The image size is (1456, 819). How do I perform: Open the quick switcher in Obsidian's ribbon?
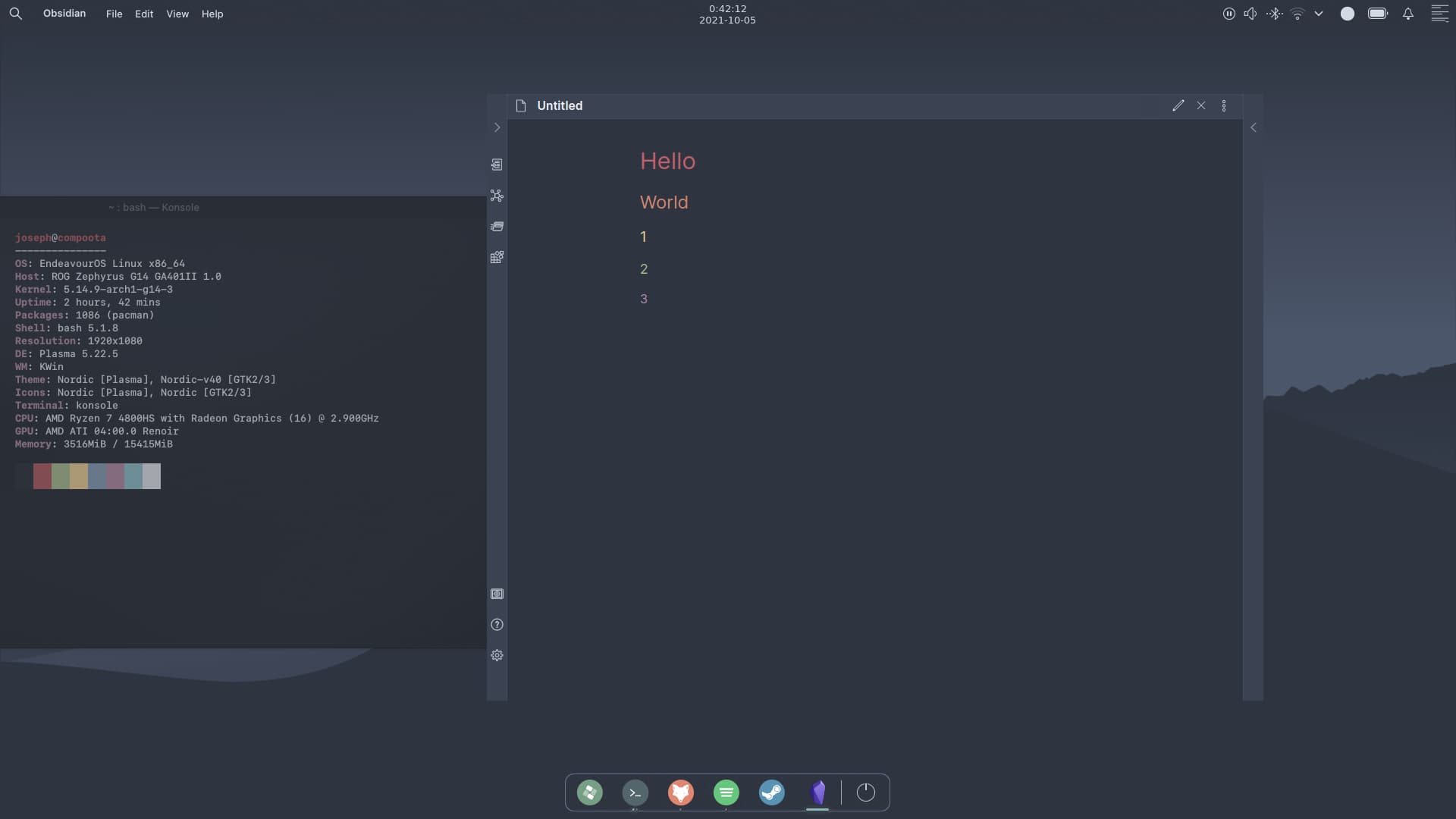pos(497,165)
